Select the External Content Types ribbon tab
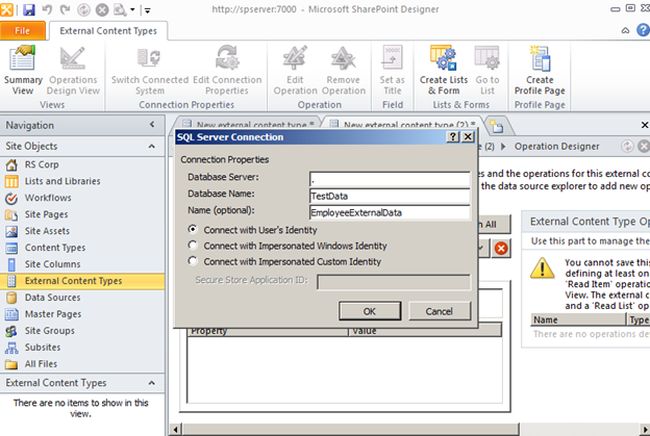The image size is (650, 436). pyautogui.click(x=108, y=31)
